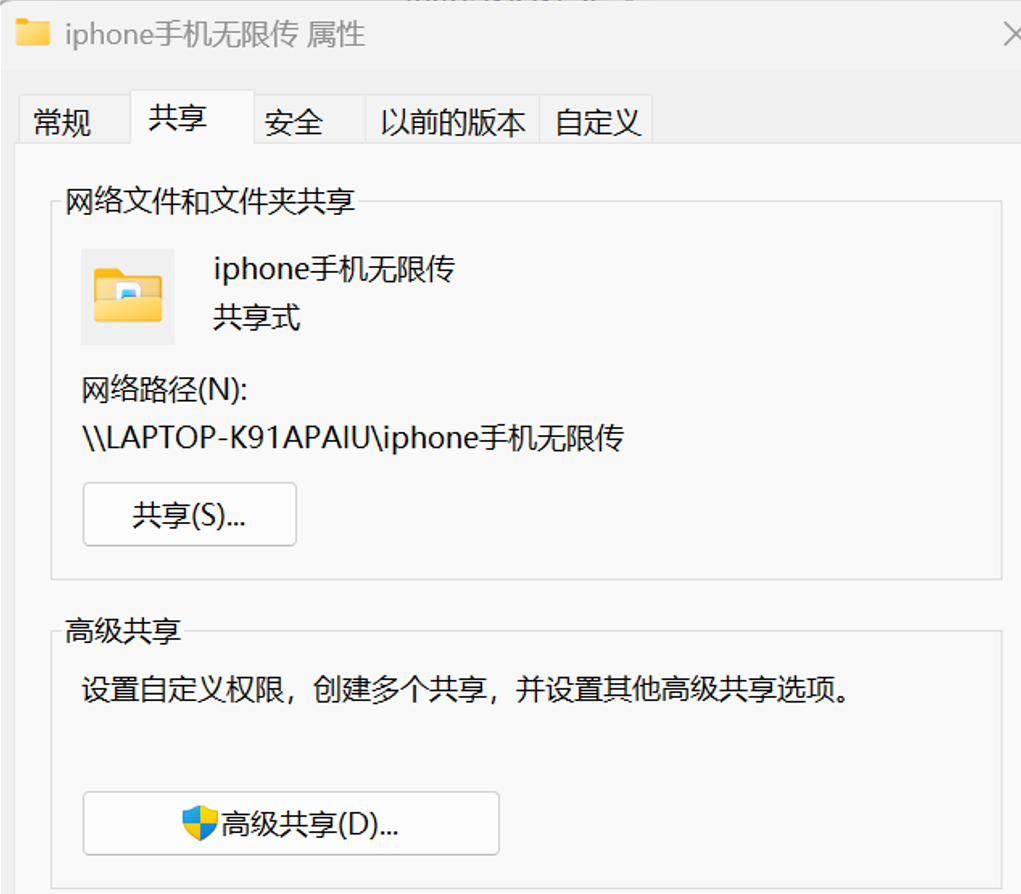This screenshot has height=894, width=1021.
Task: Click the shared folder icon thumbnail
Action: [x=128, y=296]
